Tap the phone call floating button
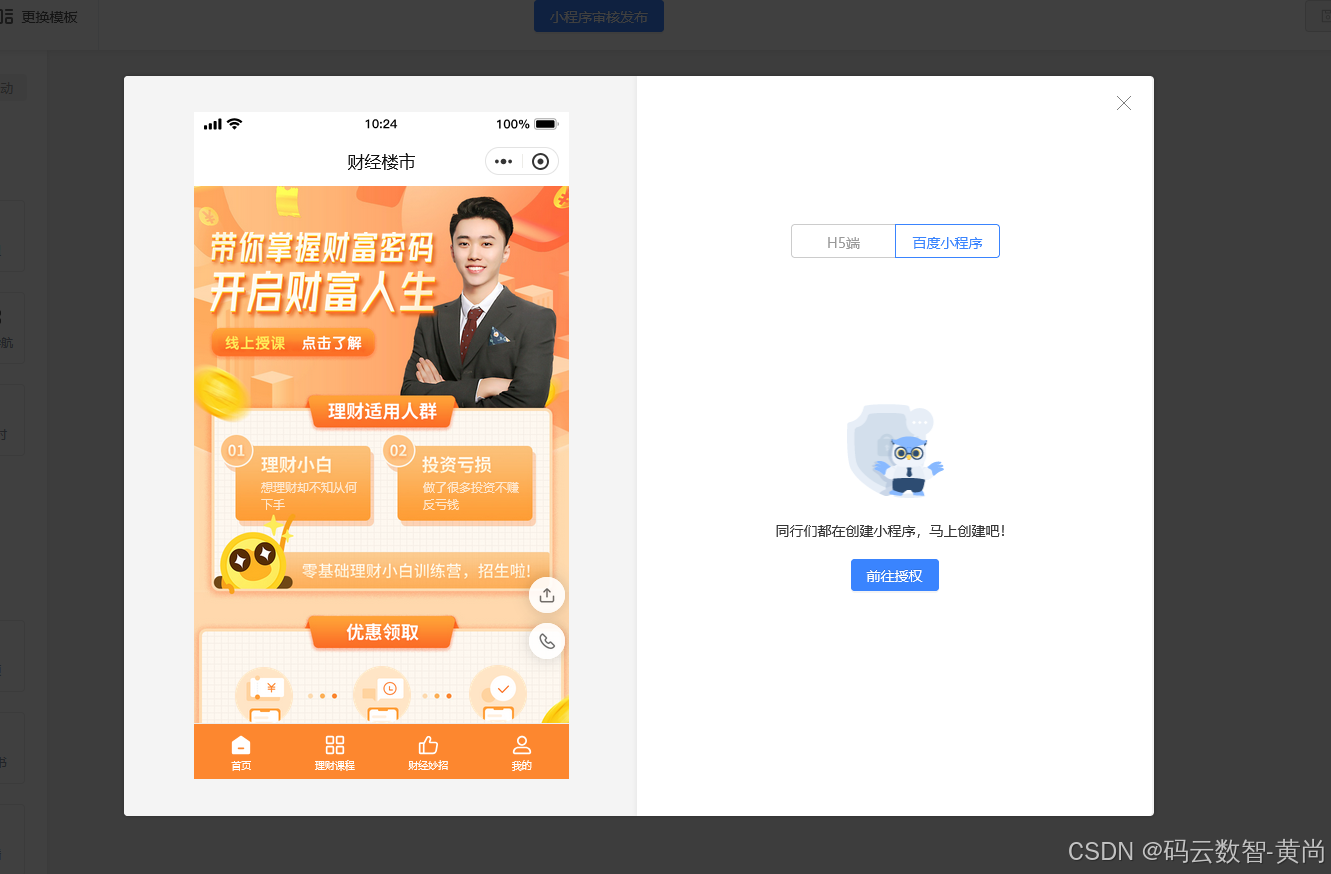Viewport: 1331px width, 874px height. tap(547, 641)
